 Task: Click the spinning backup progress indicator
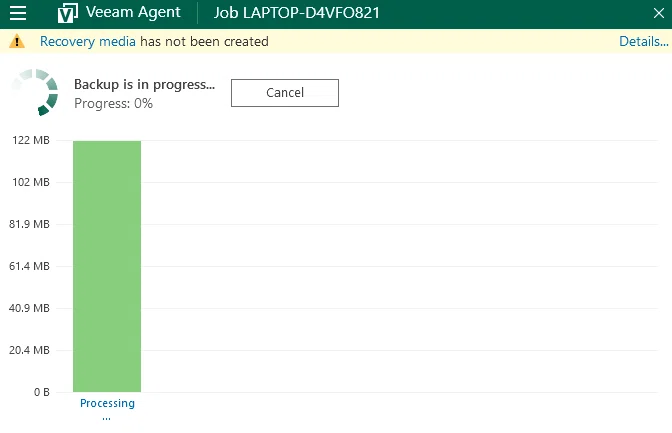pos(35,92)
